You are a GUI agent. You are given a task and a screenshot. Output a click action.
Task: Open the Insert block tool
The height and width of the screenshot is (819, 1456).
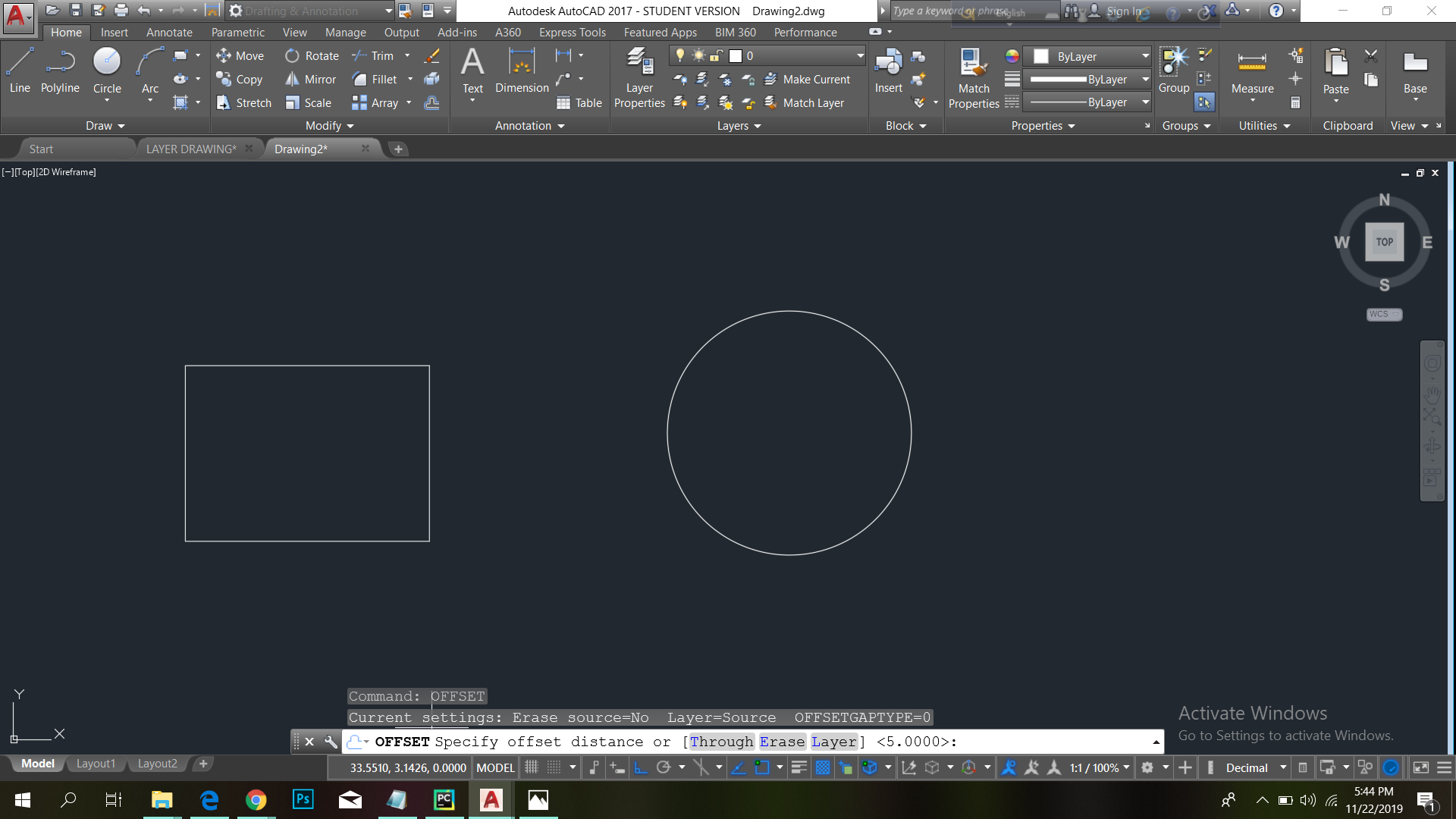[x=888, y=70]
